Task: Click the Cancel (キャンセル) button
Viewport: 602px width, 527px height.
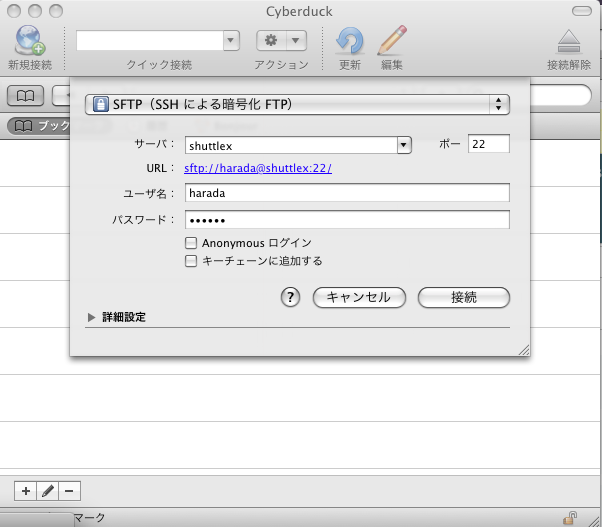Action: coord(358,297)
